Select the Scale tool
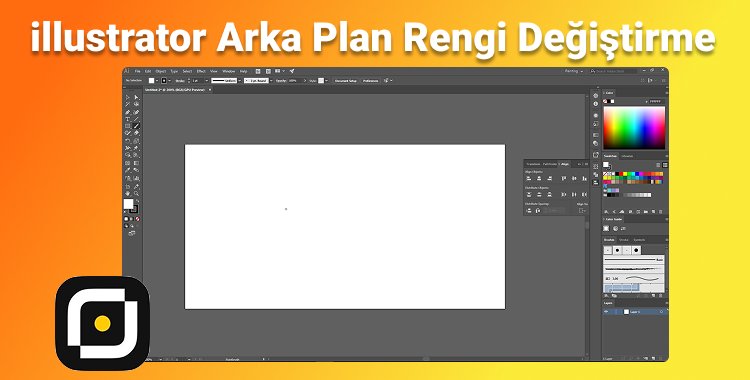 [x=136, y=141]
